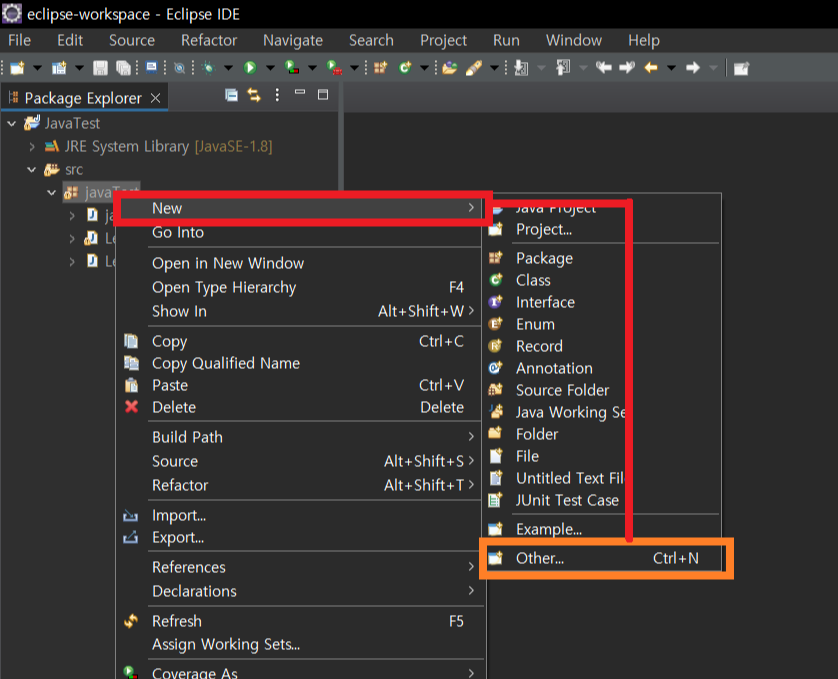The image size is (838, 679).
Task: Navigate Forward with white right arrow
Action: (693, 68)
